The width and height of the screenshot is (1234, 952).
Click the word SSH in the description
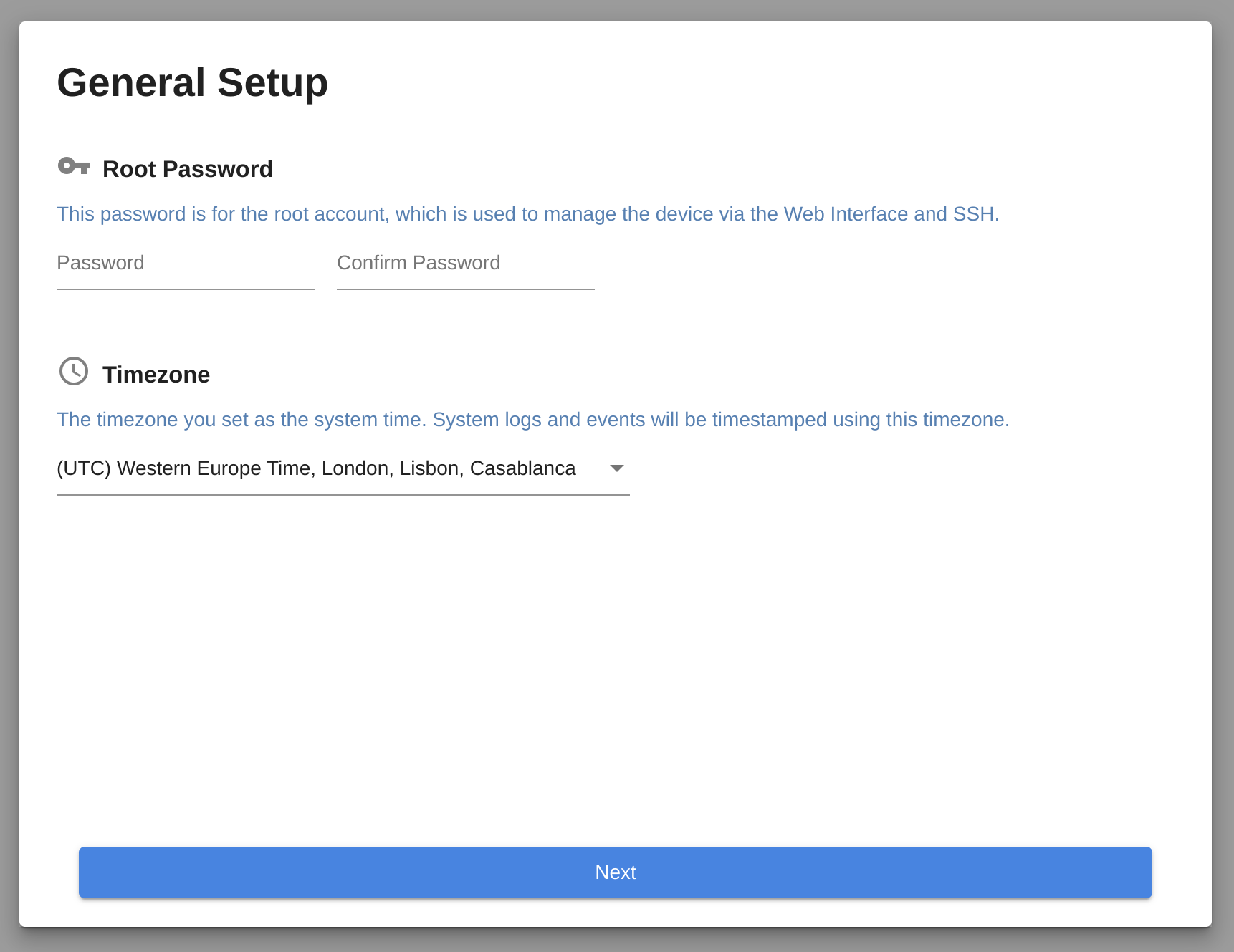(x=973, y=214)
